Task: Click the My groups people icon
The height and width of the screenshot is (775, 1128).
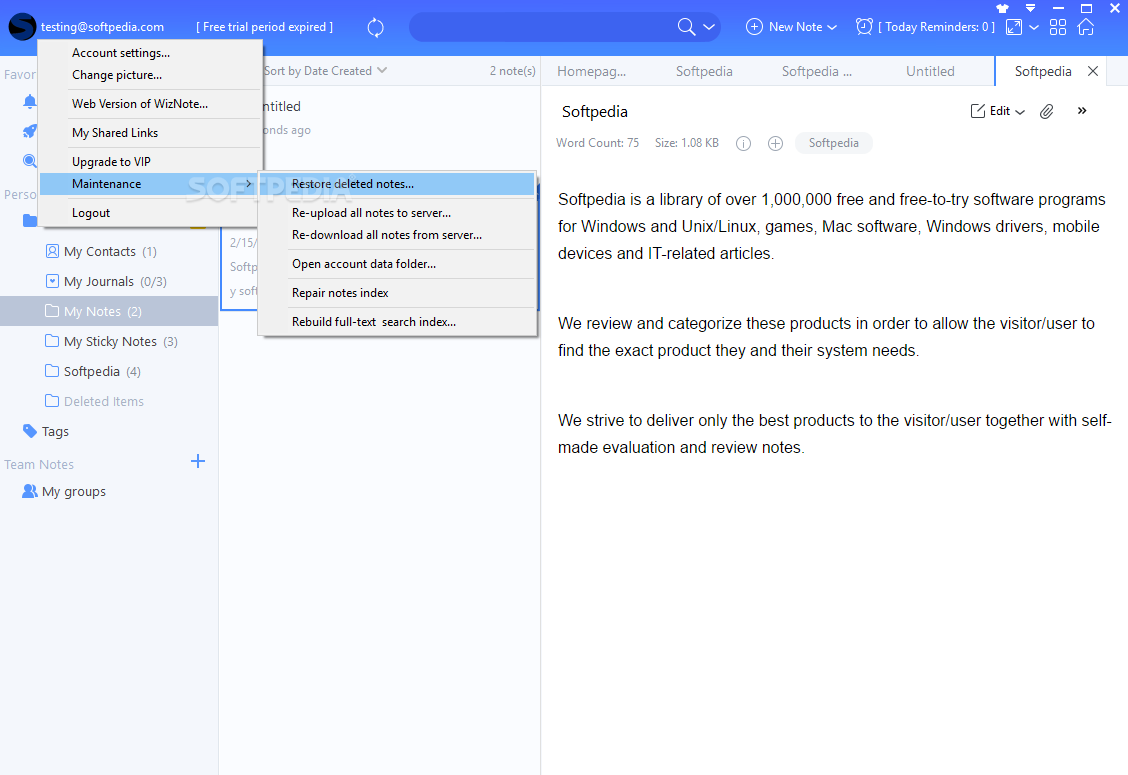Action: coord(29,491)
